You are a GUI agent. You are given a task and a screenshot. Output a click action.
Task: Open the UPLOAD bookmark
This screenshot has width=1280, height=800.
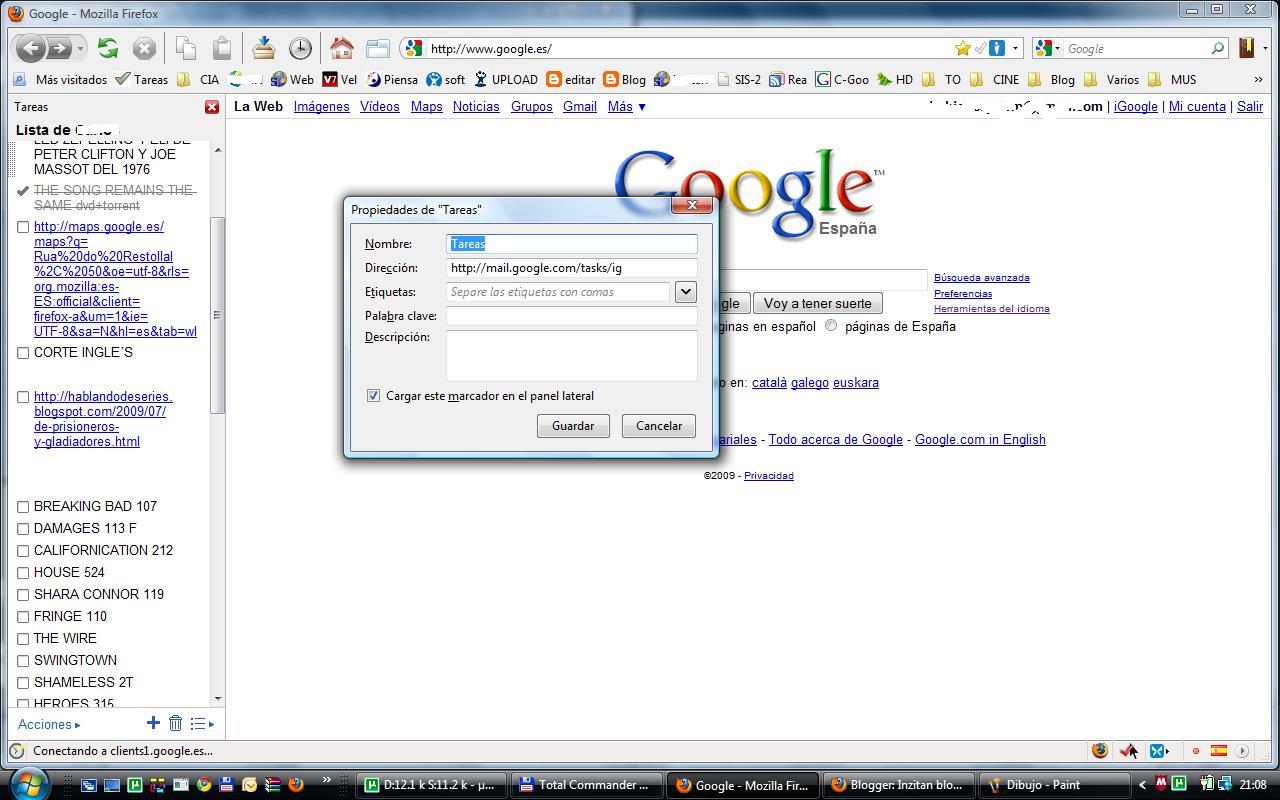tap(506, 79)
